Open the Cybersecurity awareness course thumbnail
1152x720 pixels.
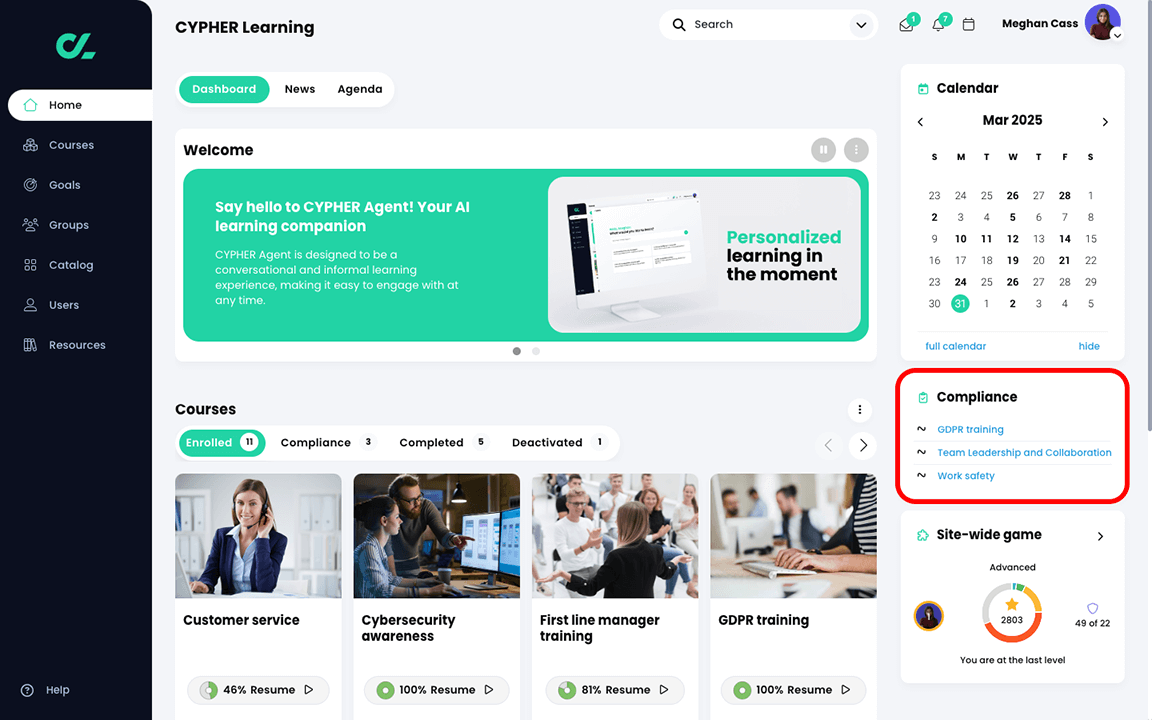click(436, 536)
